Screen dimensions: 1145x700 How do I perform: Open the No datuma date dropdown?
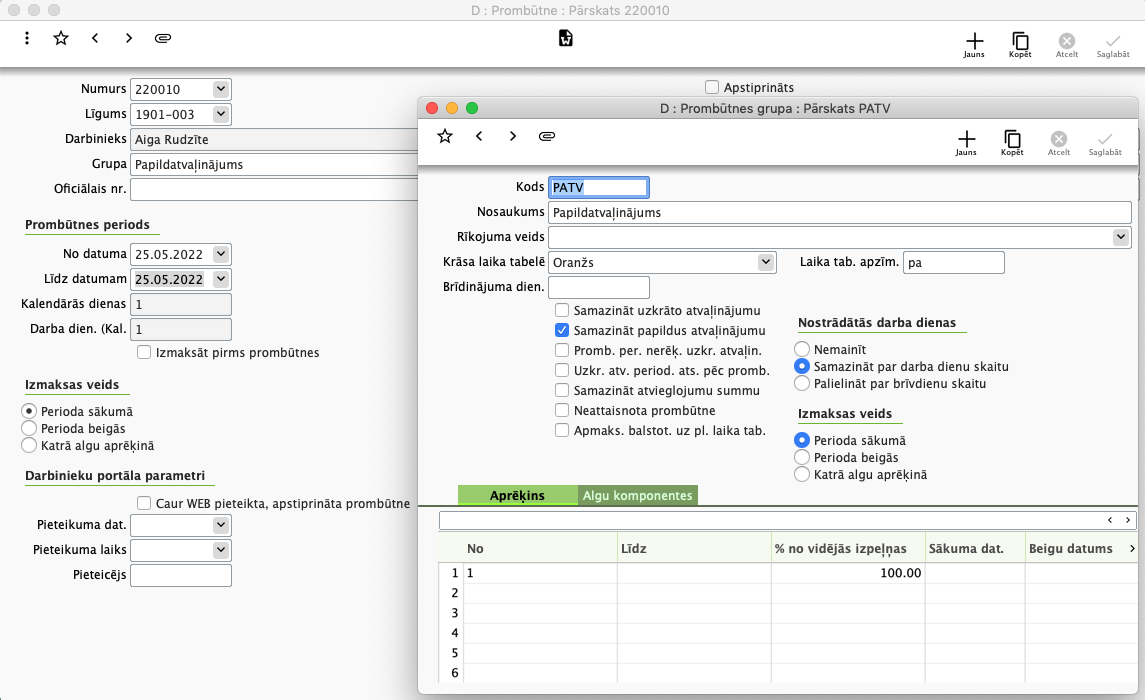click(221, 254)
